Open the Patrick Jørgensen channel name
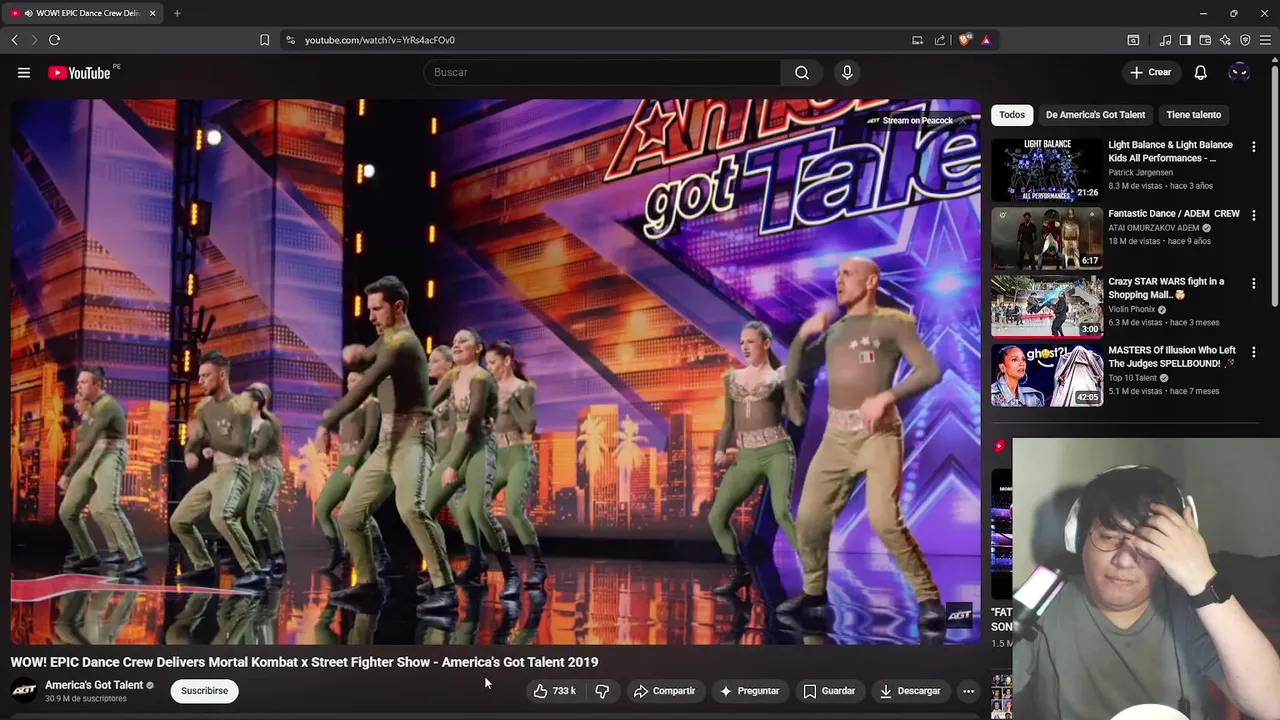This screenshot has width=1280, height=720. 1140,172
